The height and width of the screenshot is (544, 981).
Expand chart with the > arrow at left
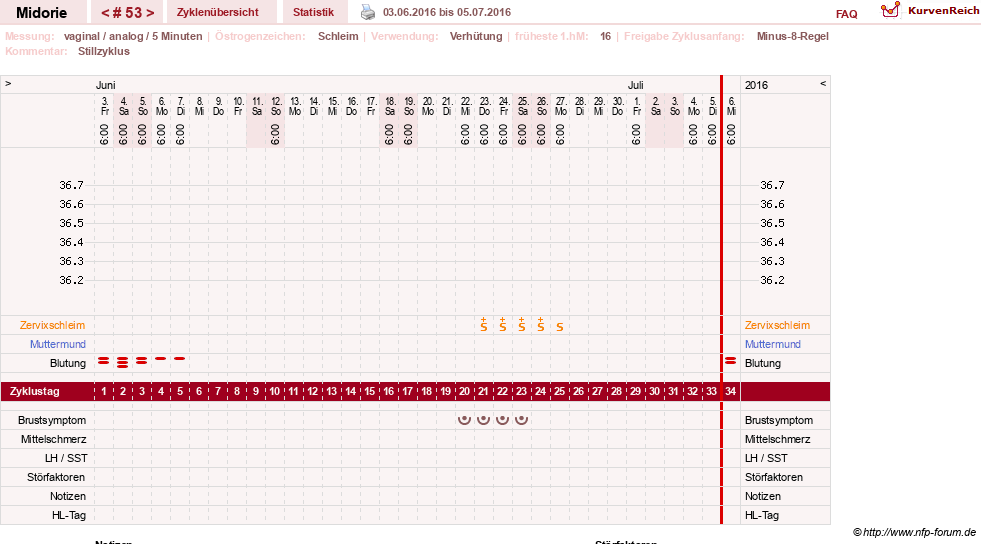[8, 83]
